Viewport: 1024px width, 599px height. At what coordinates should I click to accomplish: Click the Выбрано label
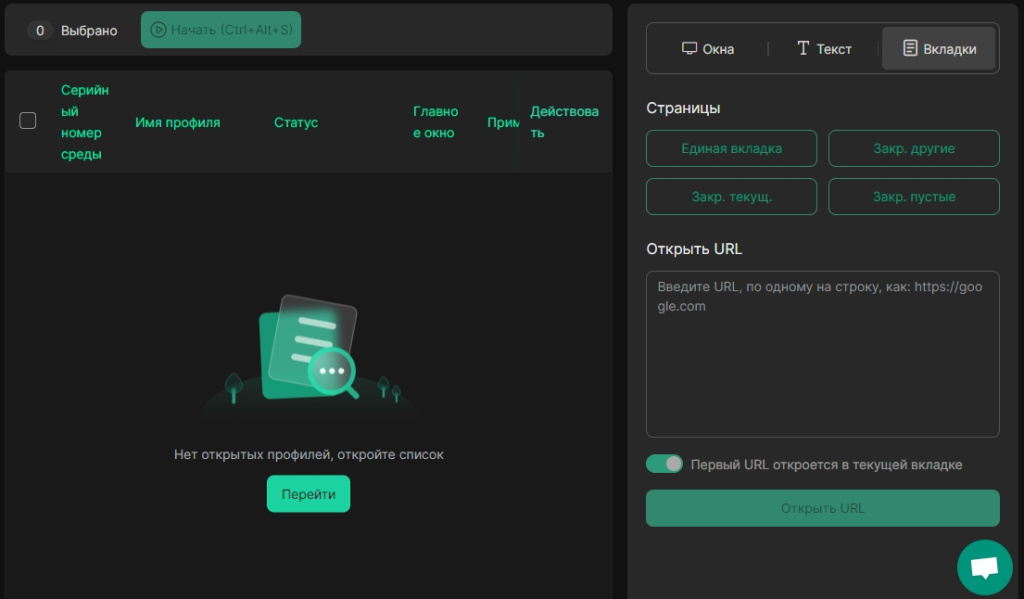[x=89, y=31]
